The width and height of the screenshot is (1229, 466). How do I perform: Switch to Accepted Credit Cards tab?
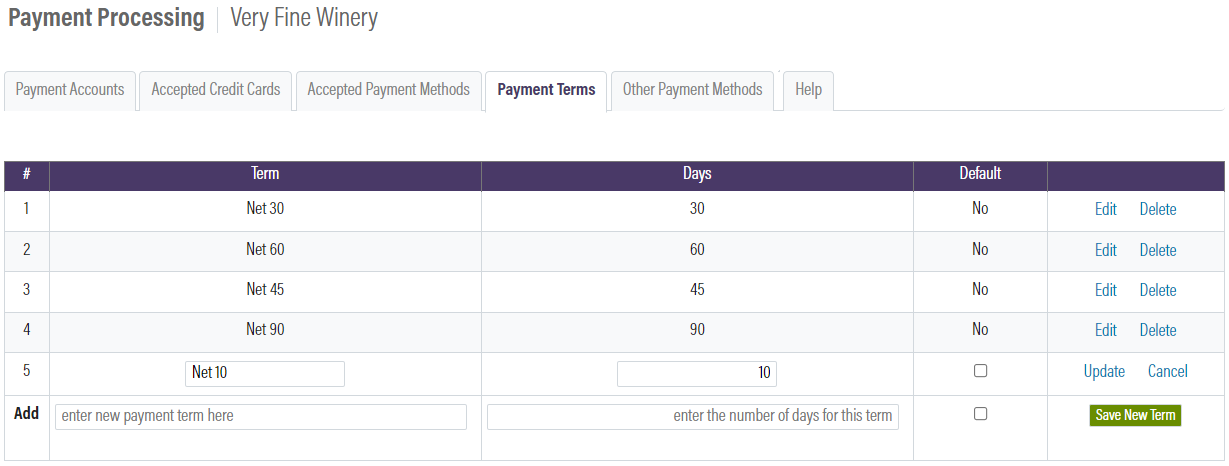pos(216,90)
